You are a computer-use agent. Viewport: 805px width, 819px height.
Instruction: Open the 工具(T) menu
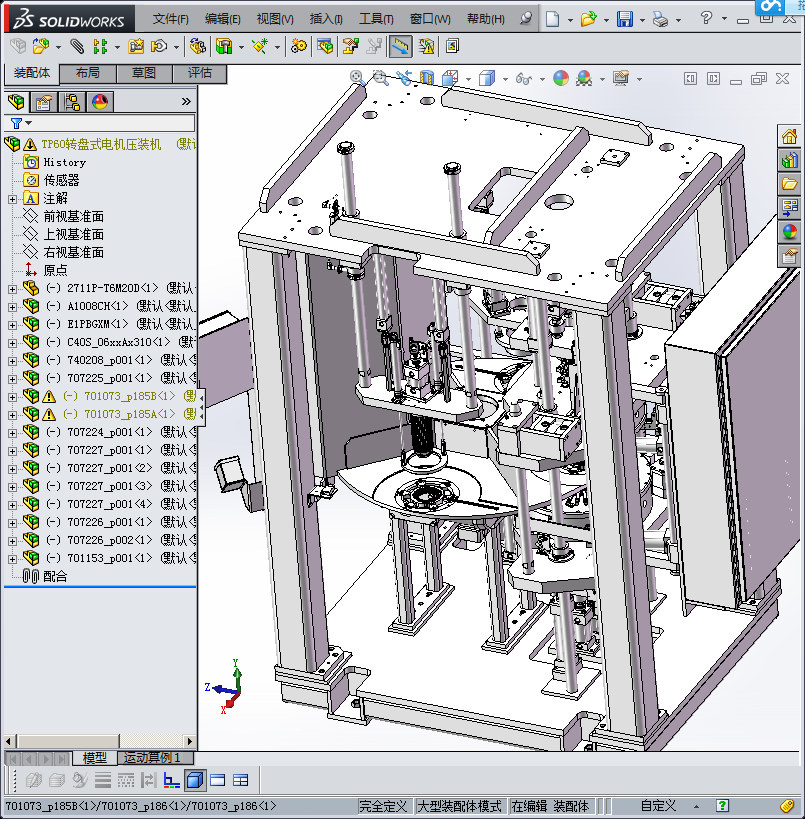tap(376, 19)
